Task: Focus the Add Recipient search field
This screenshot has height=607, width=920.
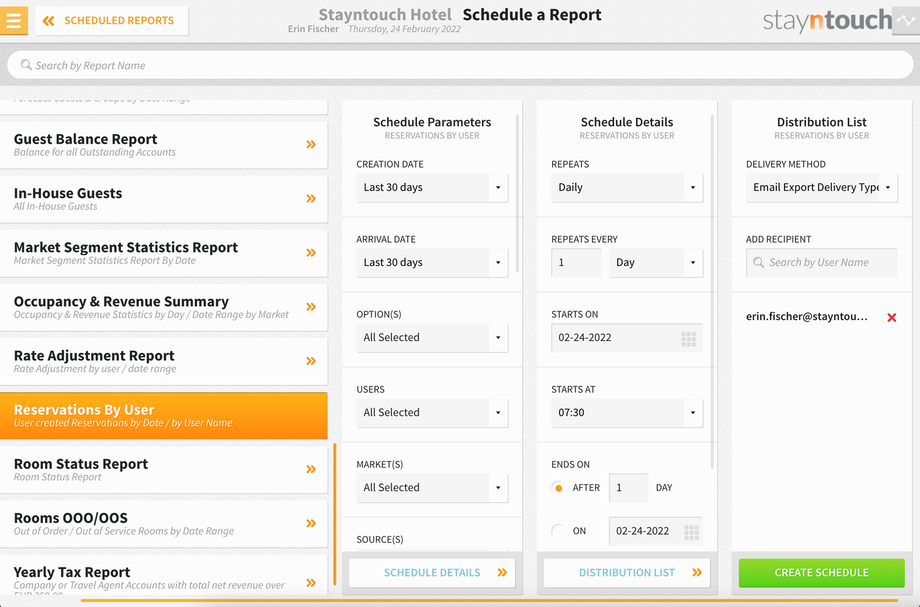Action: (x=821, y=263)
